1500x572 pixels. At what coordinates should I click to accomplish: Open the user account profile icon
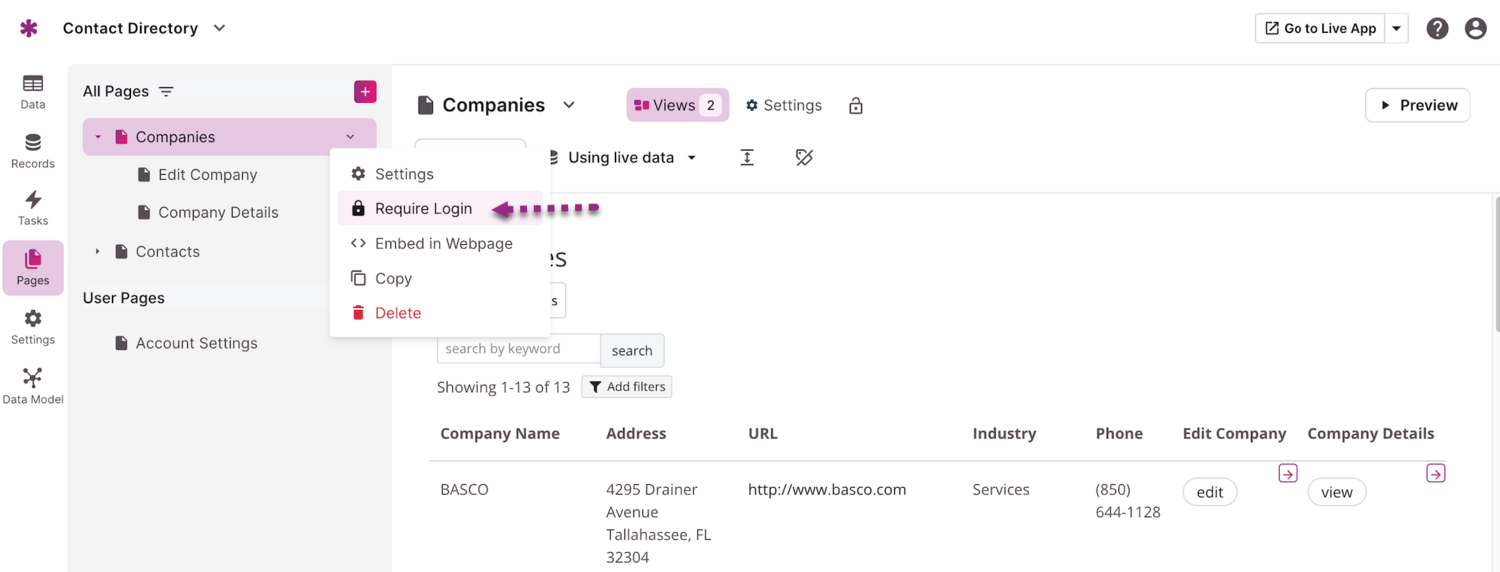[1475, 28]
